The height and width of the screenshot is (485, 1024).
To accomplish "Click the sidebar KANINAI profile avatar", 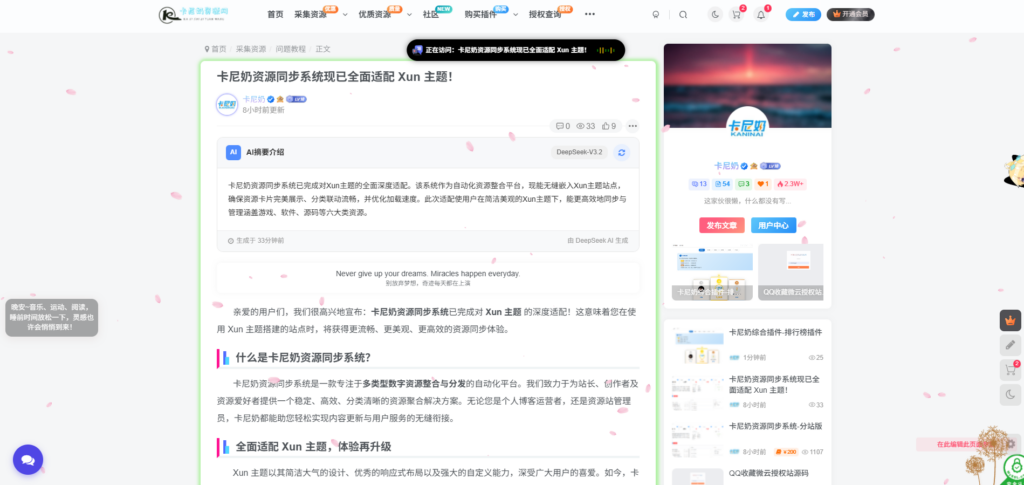I will pos(747,127).
